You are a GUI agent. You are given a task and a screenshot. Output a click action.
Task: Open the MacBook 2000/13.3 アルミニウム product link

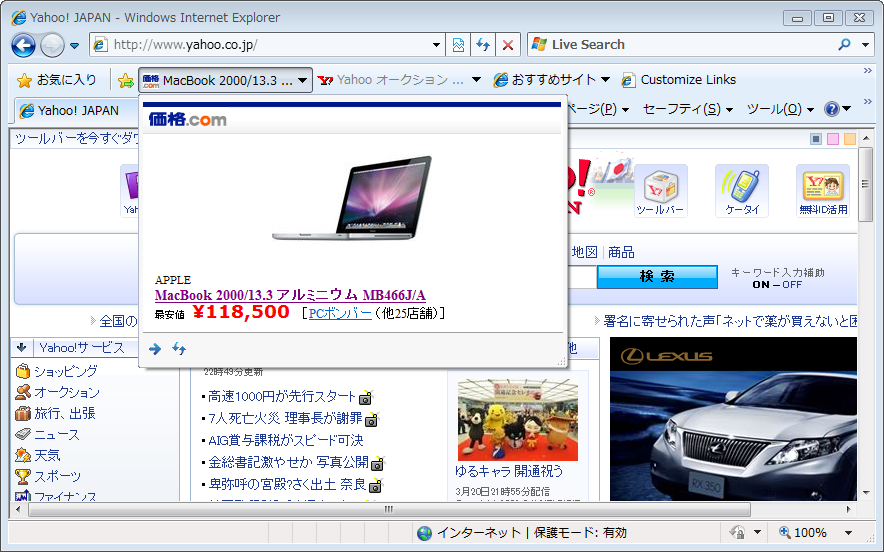pos(290,295)
